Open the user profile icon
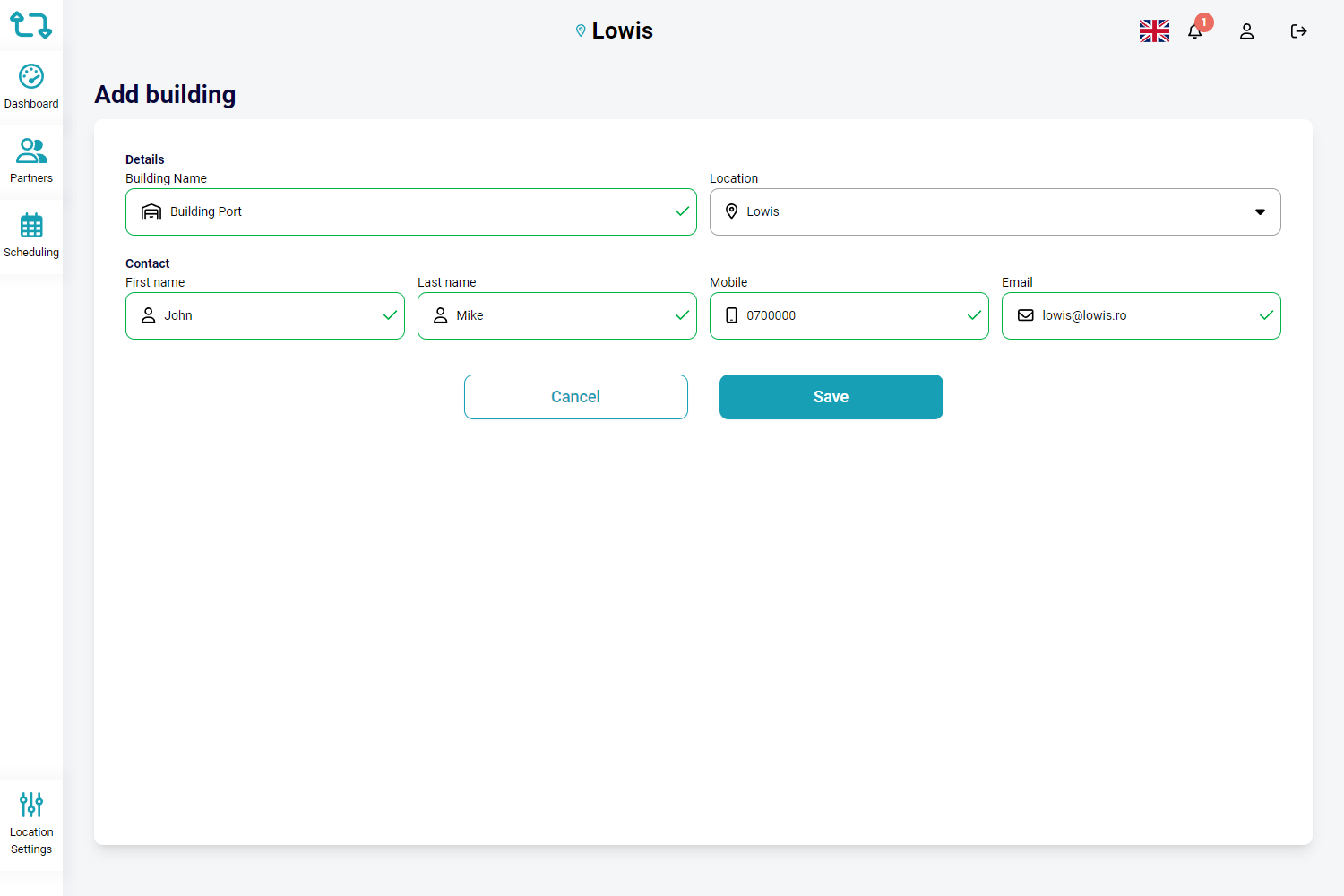This screenshot has height=896, width=1344. pos(1246,31)
